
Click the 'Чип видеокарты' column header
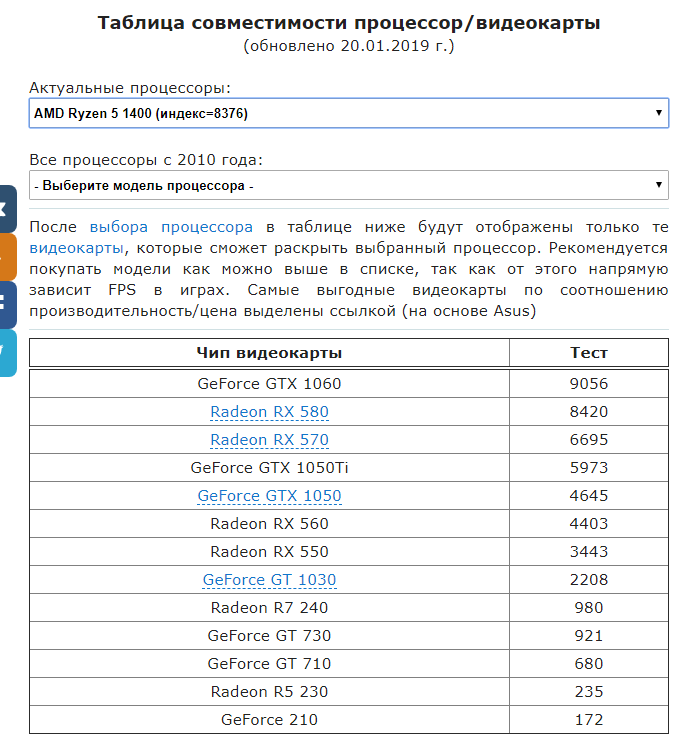(269, 353)
